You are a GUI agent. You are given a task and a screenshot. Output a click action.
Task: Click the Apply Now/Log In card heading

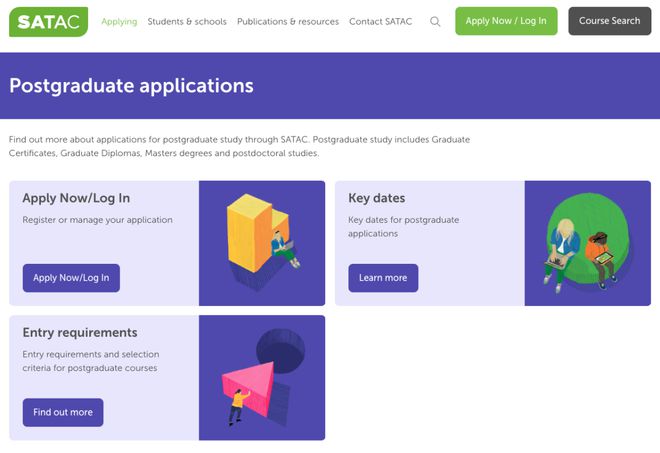[76, 198]
